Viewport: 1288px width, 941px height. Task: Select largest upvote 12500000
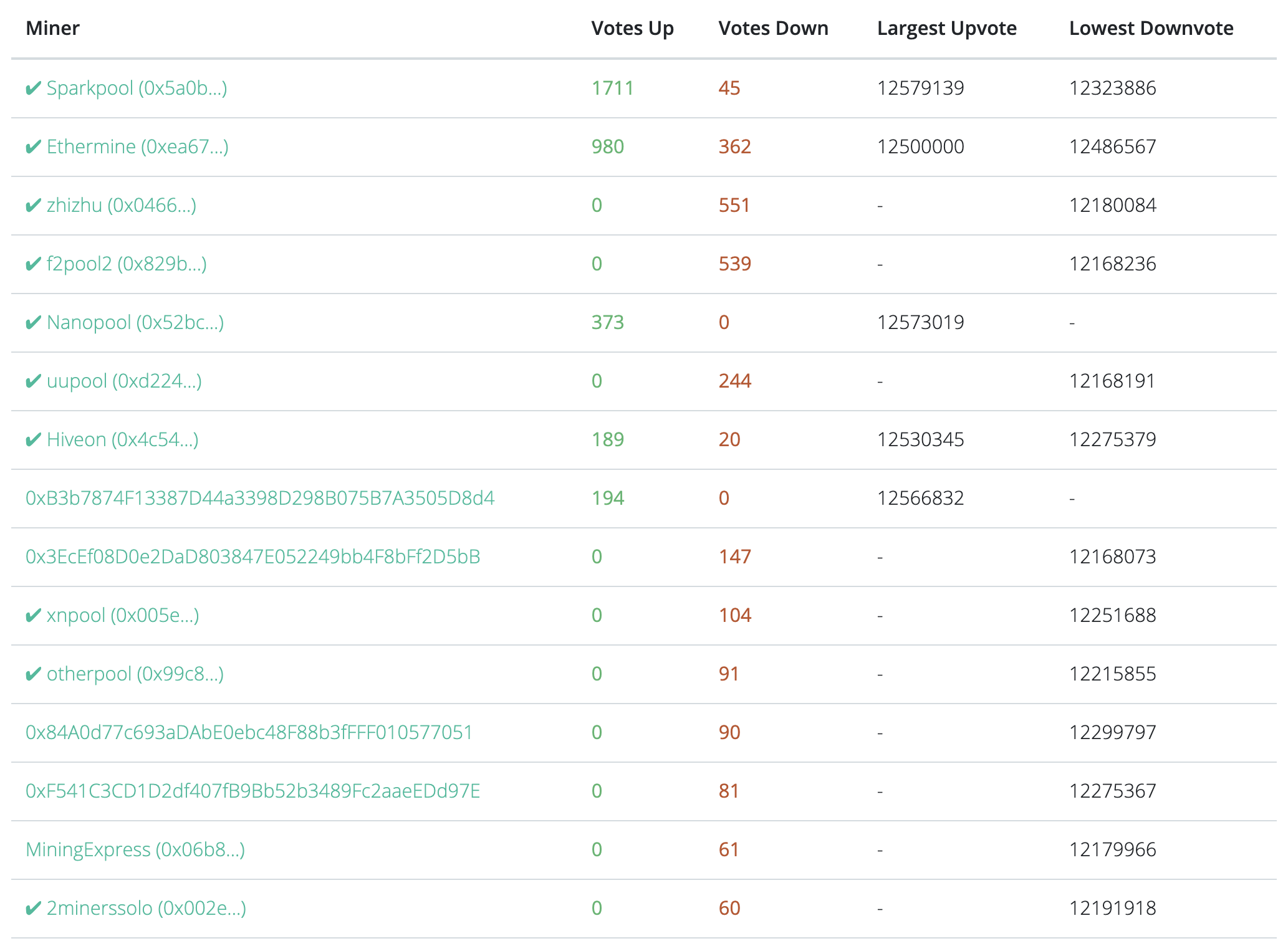coord(921,147)
